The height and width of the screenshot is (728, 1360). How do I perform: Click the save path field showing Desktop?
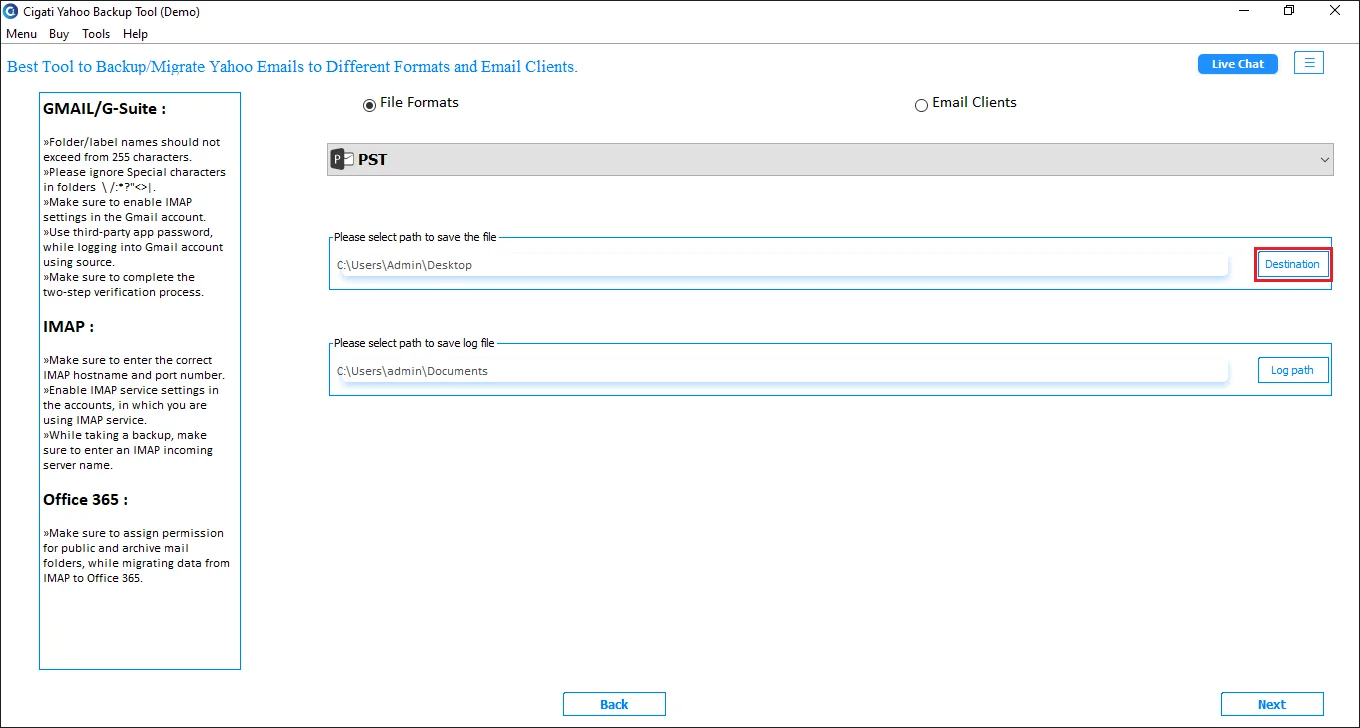pos(781,265)
